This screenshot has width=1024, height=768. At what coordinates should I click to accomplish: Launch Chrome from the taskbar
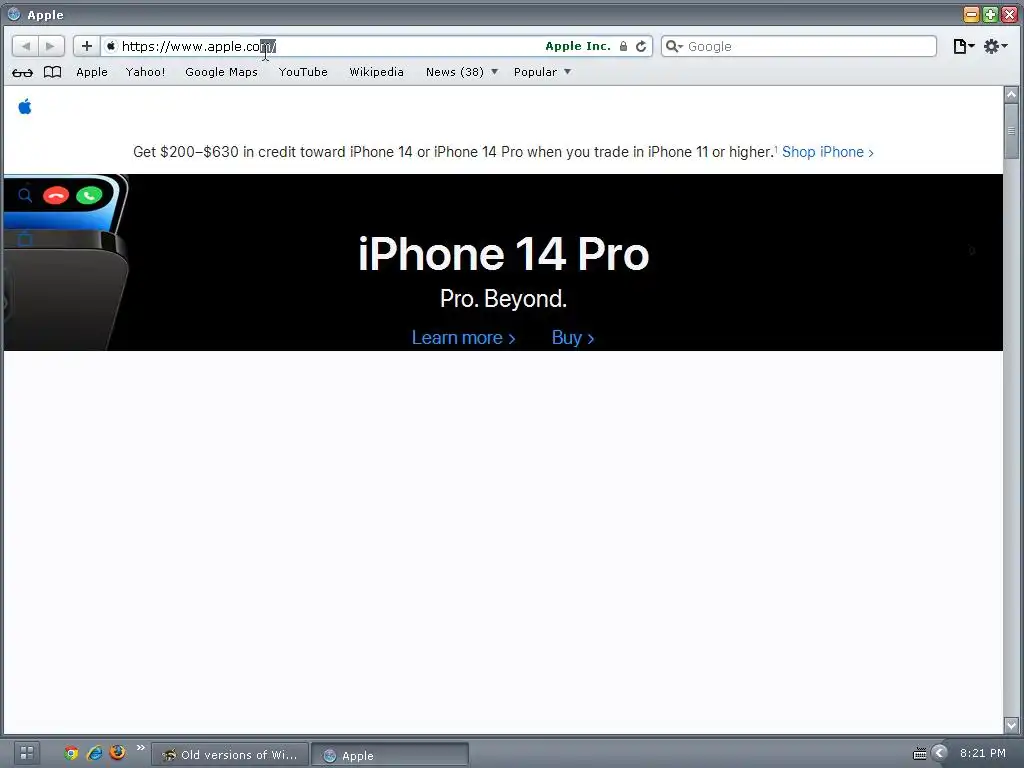pos(71,753)
